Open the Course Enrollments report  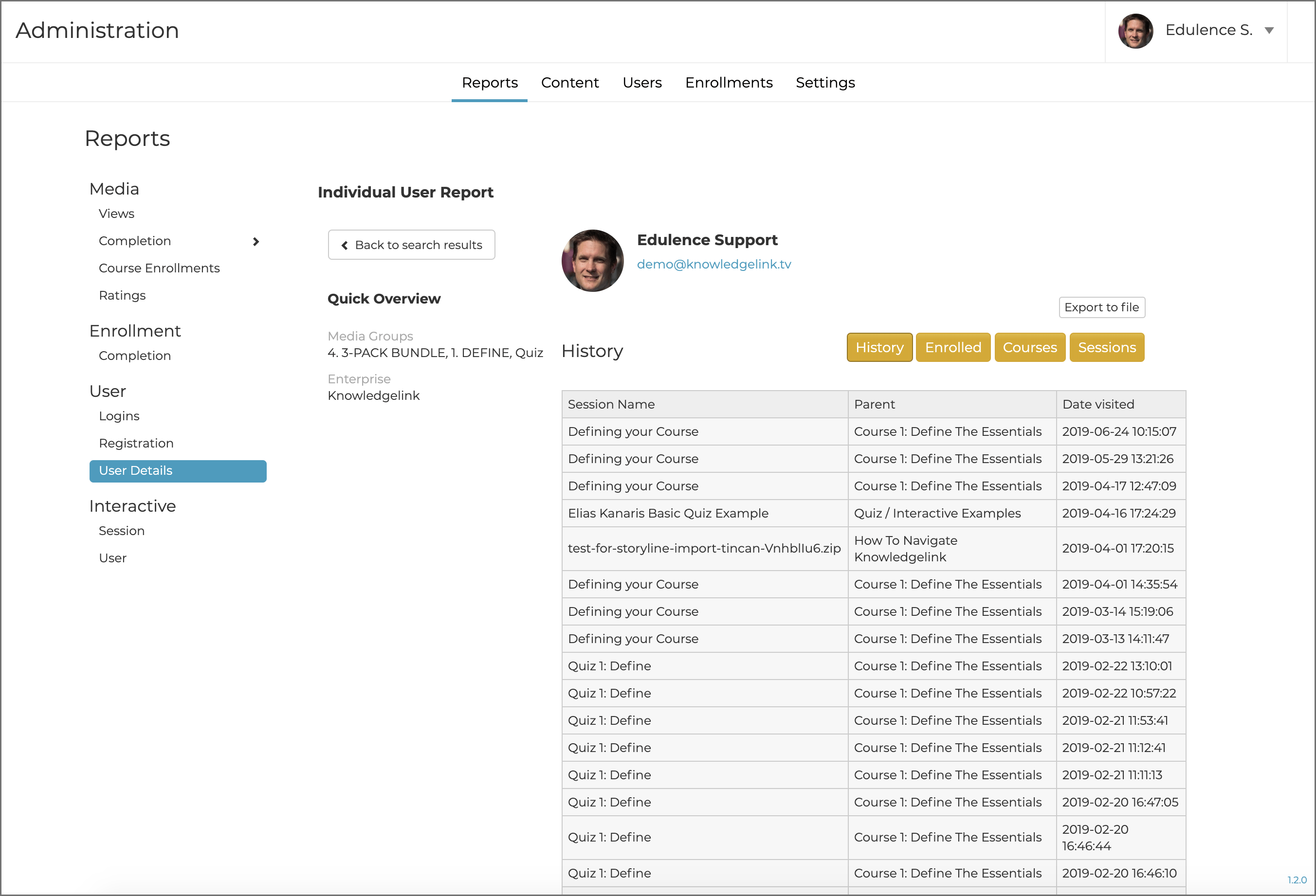(159, 269)
